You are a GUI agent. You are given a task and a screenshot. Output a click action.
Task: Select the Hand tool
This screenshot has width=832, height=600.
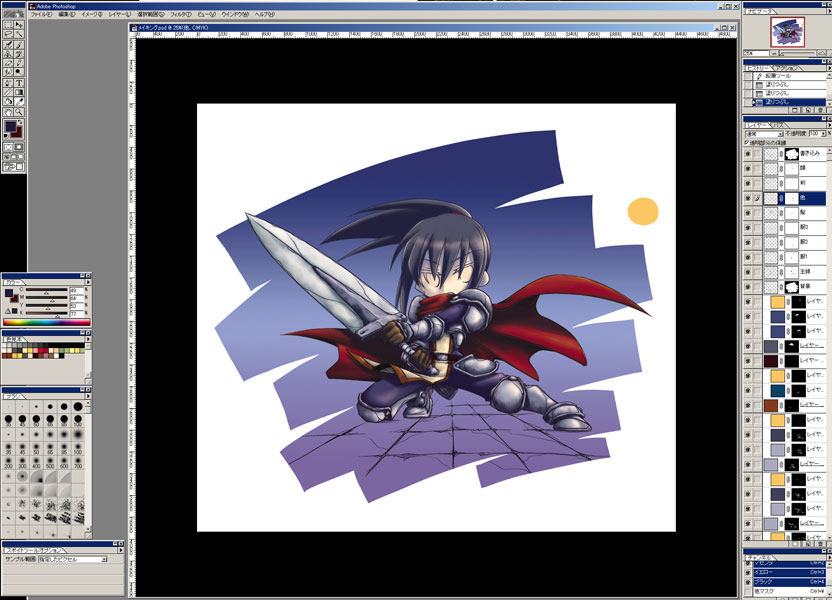click(8, 111)
